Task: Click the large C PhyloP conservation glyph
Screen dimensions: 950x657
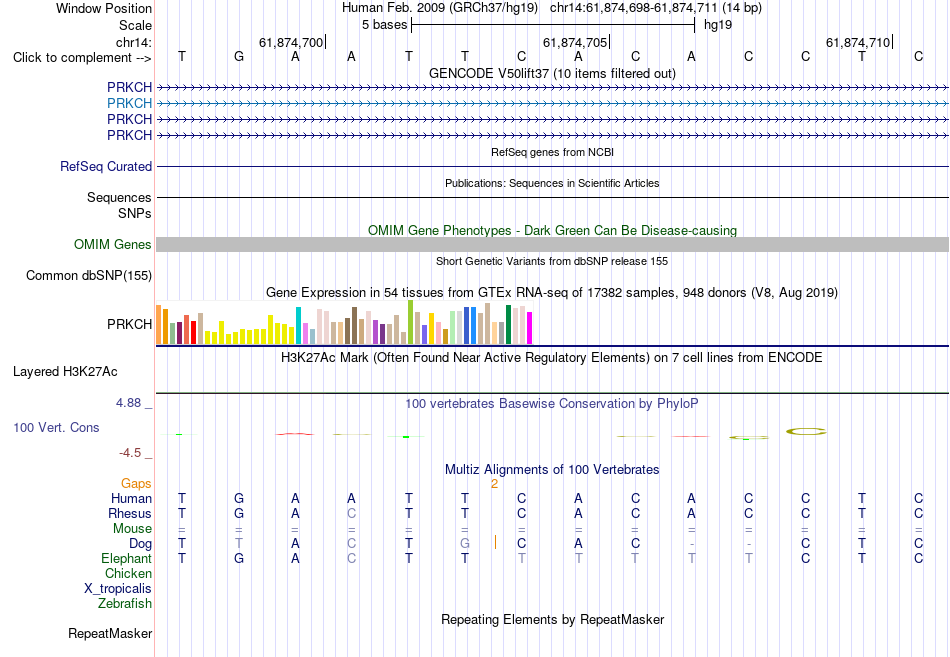Action: [806, 432]
